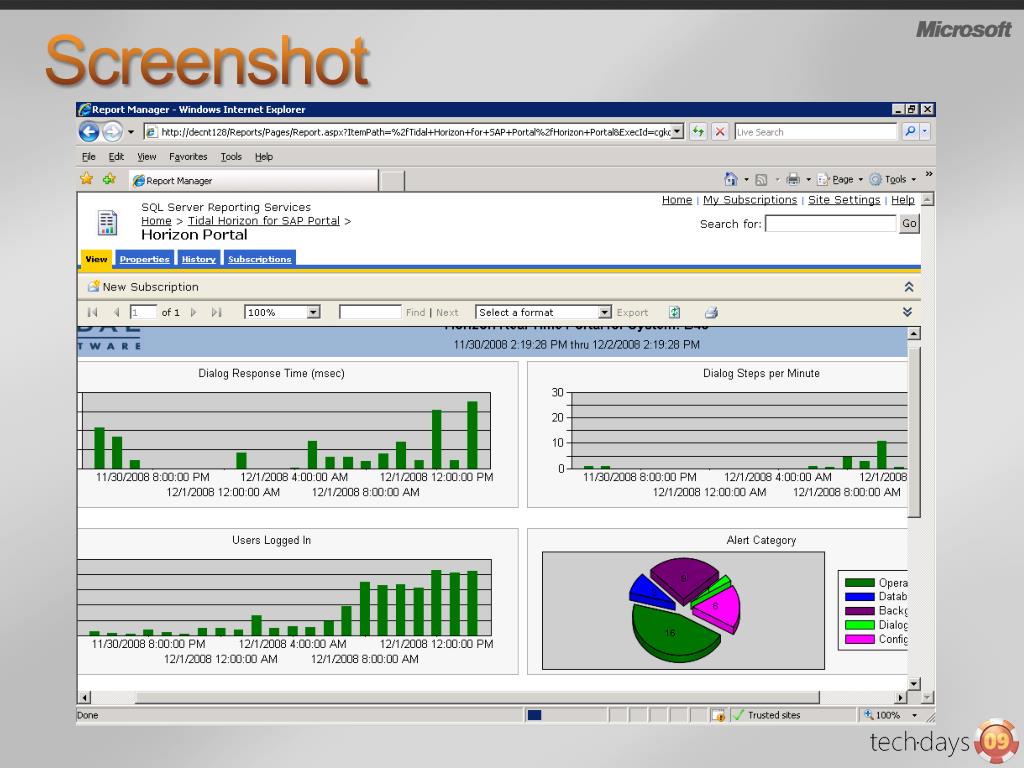The width and height of the screenshot is (1024, 768).
Task: Click the browser Print icon
Action: [x=793, y=179]
